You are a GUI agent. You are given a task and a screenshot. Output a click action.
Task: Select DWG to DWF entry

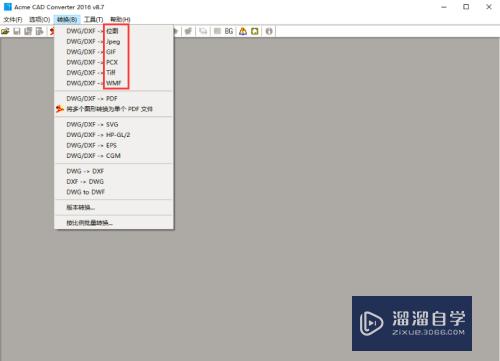pyautogui.click(x=114, y=192)
